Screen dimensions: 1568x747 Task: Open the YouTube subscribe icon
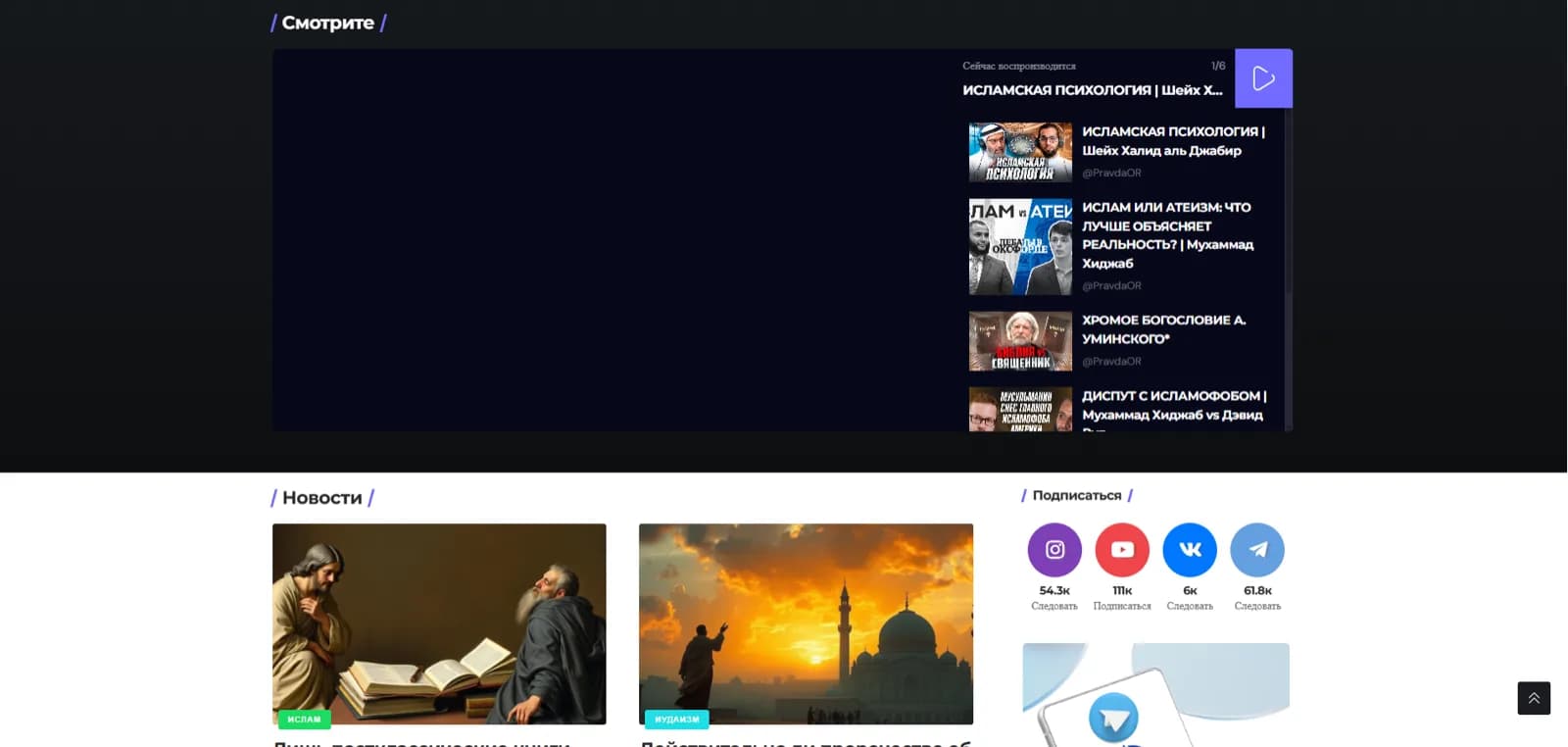1122,550
